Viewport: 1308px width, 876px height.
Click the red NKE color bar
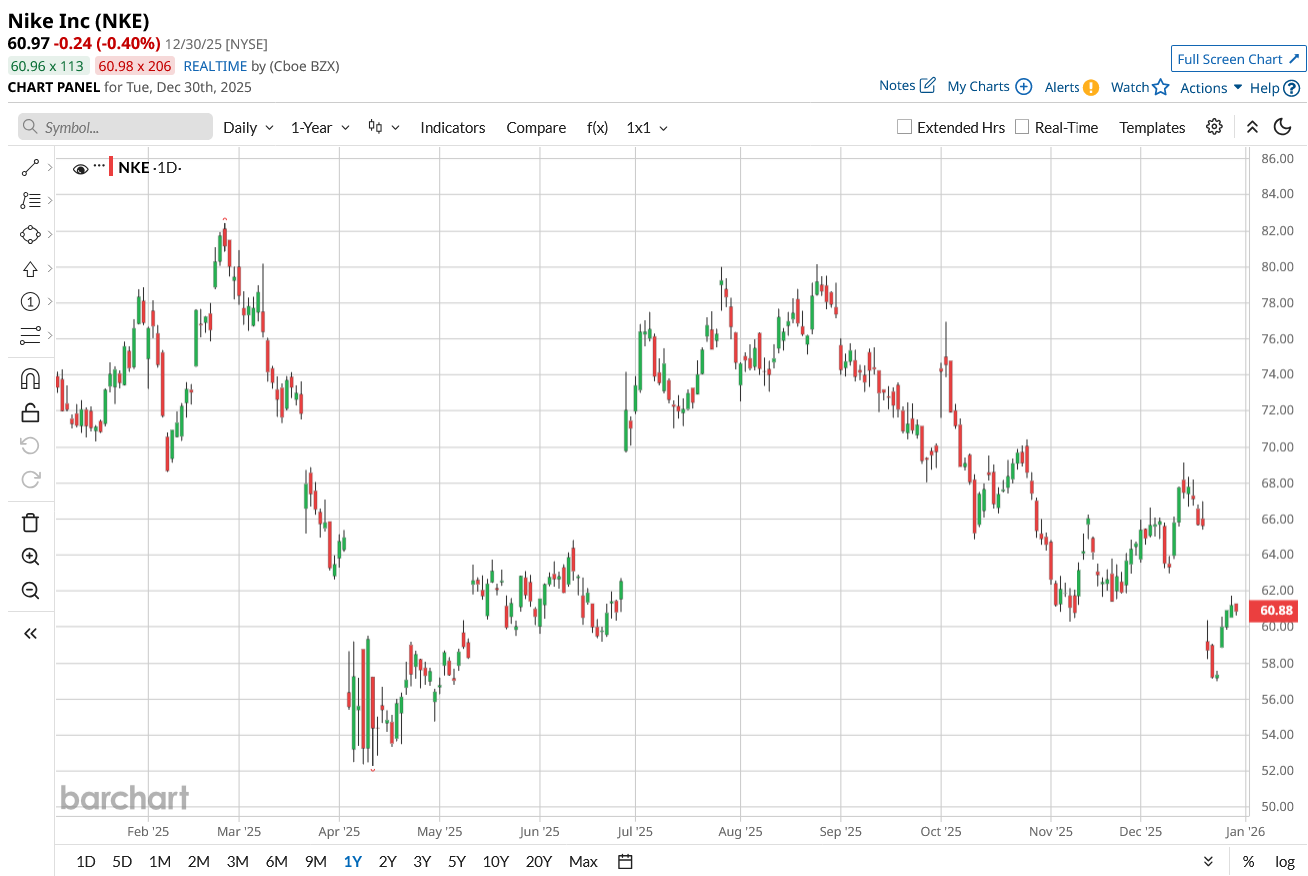[x=111, y=167]
